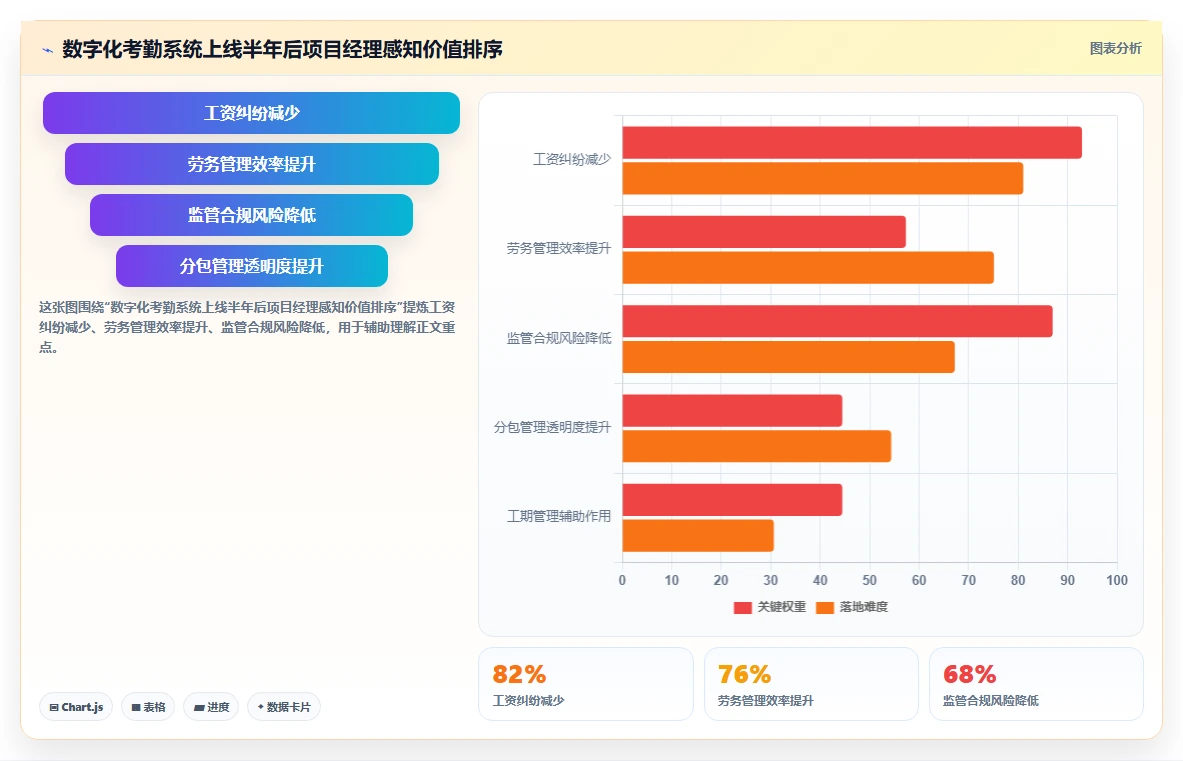This screenshot has height=761, width=1183.
Task: Click the 工资纠纷减少 chart axis label
Action: coord(572,159)
